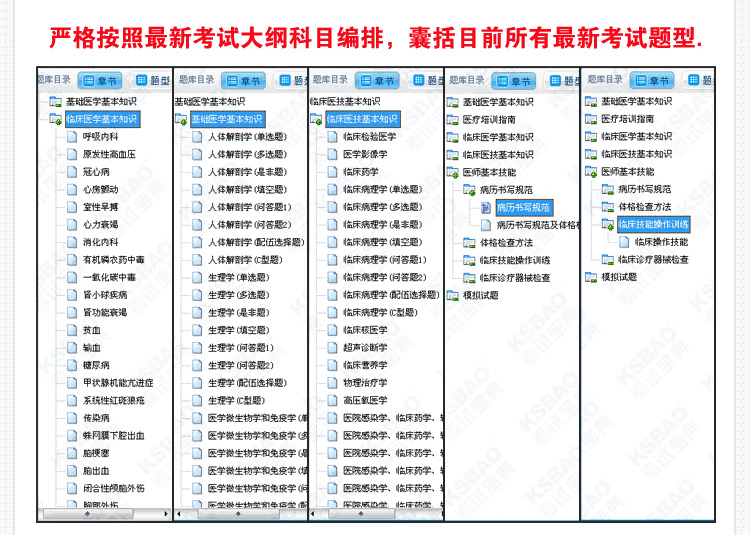
Task: Select 蛛网膜下腔出血 in the list
Action: point(113,436)
